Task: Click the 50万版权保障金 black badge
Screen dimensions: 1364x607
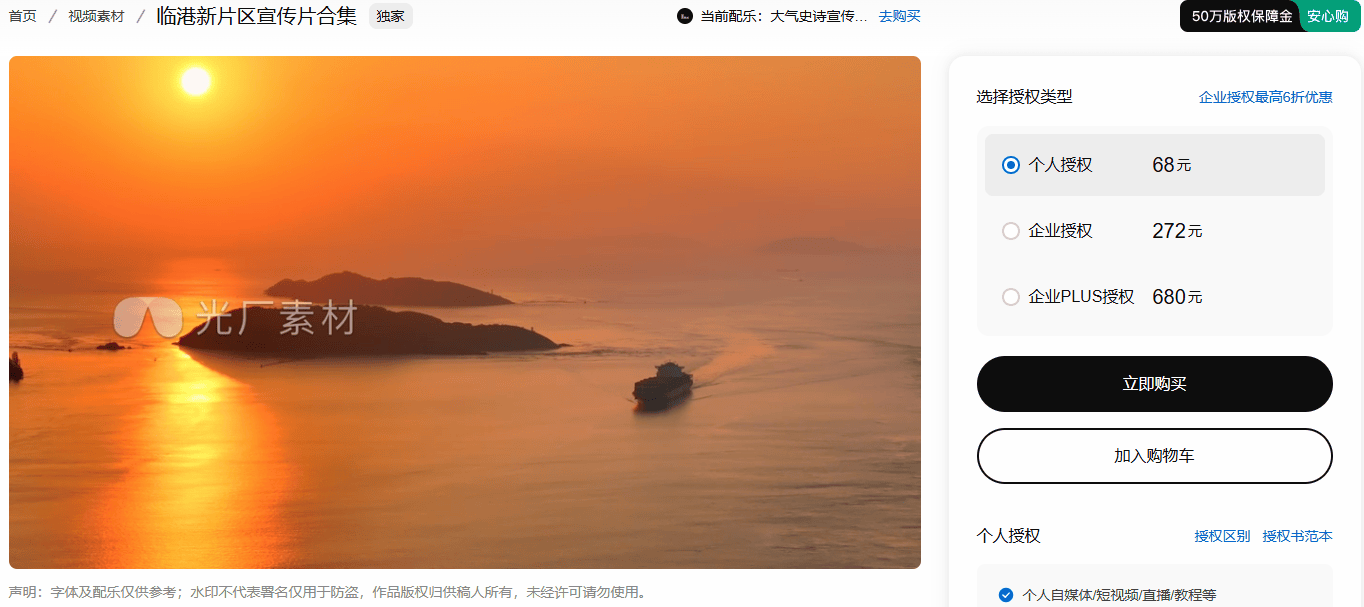Action: [1241, 16]
